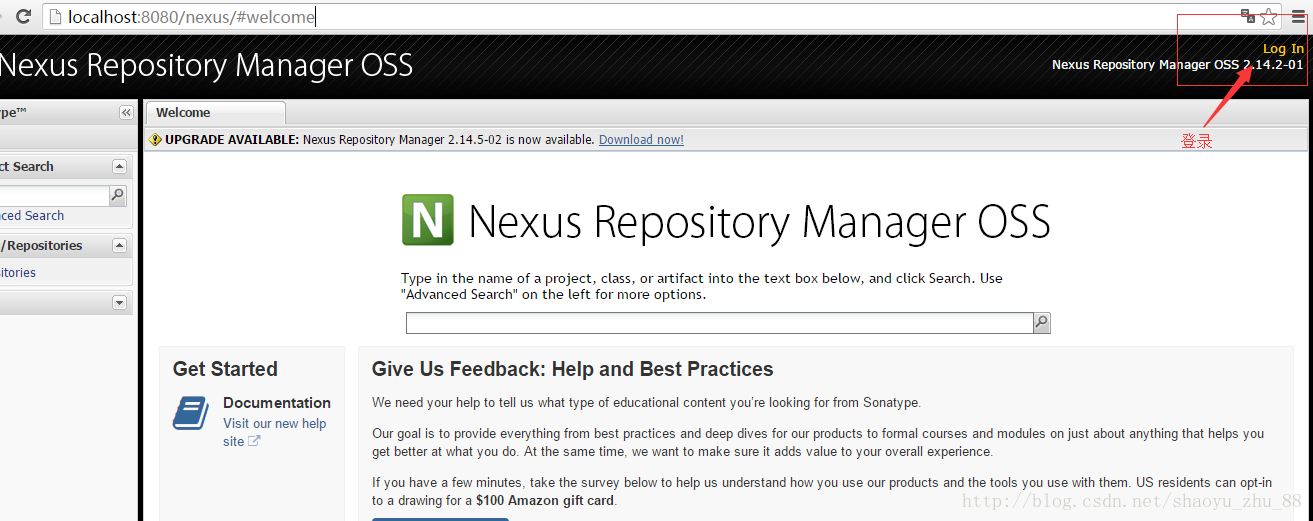Click the translate page icon in address bar
Screen dimensions: 1313x521
click(x=1248, y=16)
